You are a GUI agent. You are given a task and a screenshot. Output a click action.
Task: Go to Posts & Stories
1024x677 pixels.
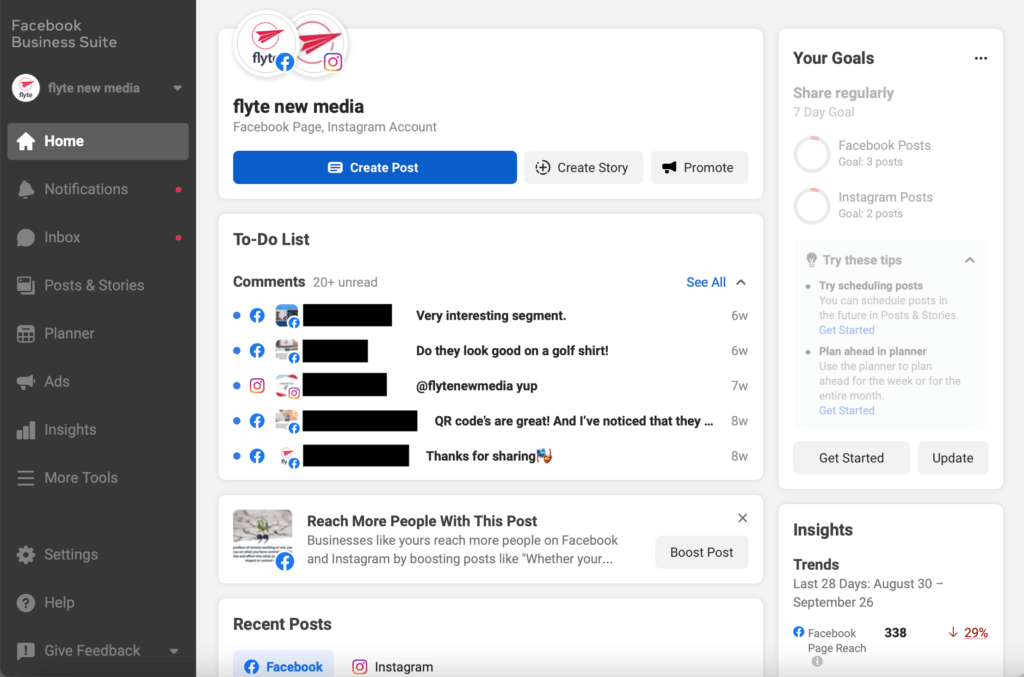(97, 285)
